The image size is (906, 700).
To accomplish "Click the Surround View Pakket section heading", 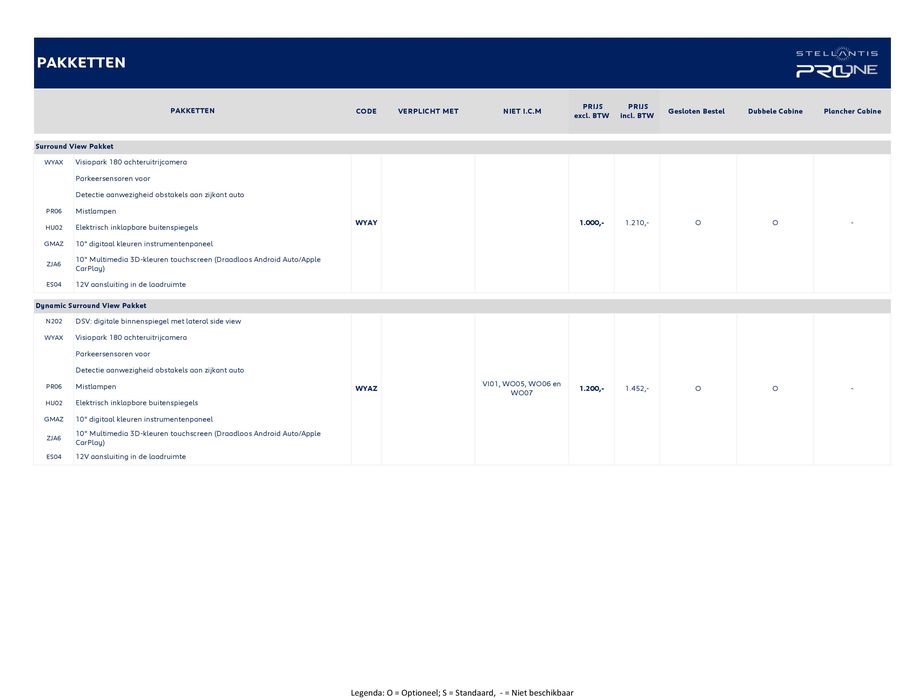I will [75, 147].
